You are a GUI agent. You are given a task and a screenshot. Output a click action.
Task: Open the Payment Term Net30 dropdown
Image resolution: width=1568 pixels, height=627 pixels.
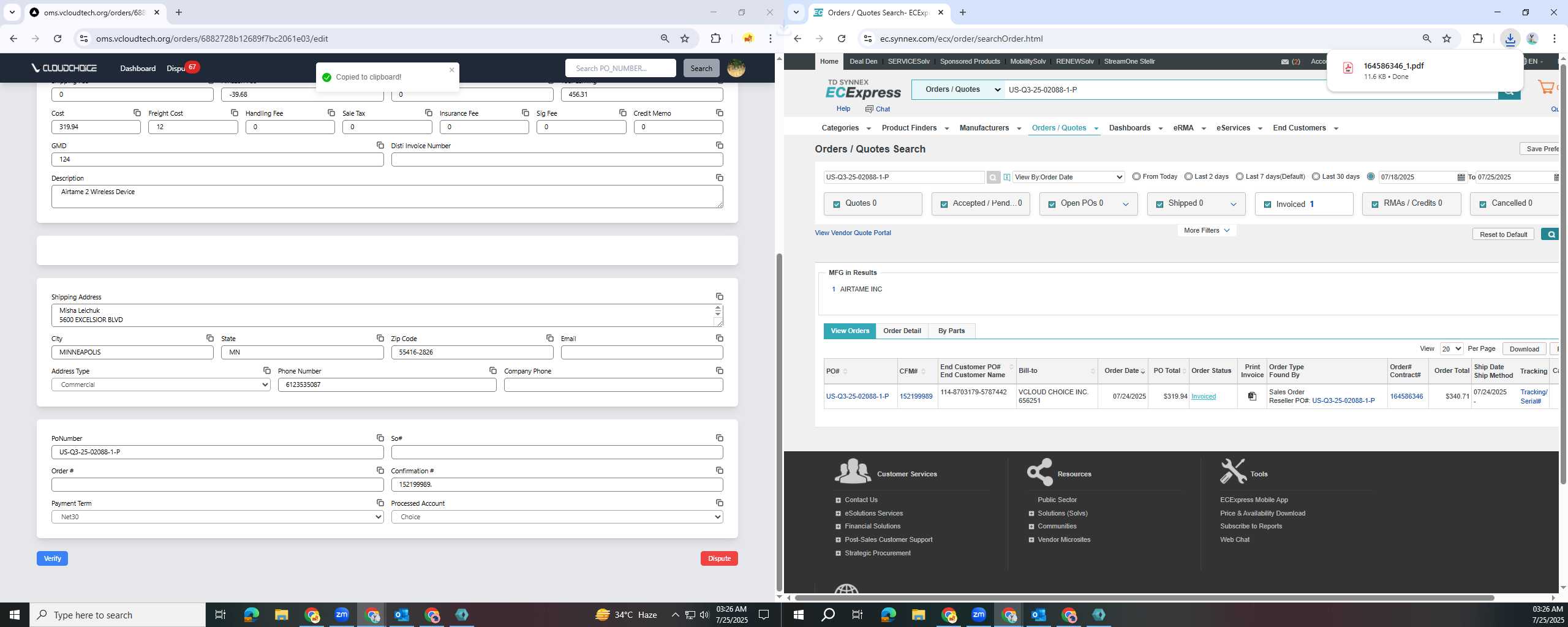pyautogui.click(x=217, y=517)
